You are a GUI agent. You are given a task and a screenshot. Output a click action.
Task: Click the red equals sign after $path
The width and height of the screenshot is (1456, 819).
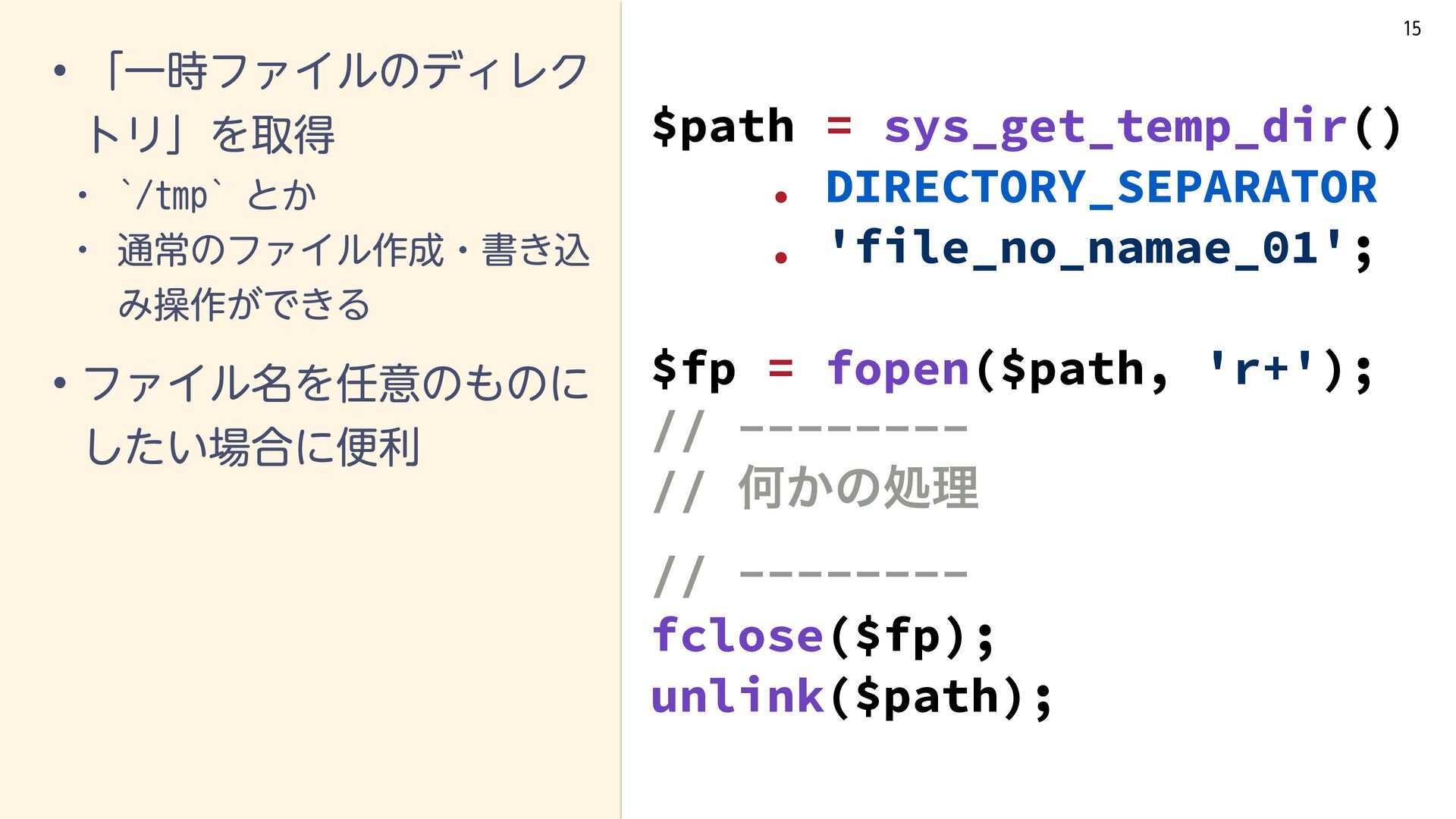[838, 125]
